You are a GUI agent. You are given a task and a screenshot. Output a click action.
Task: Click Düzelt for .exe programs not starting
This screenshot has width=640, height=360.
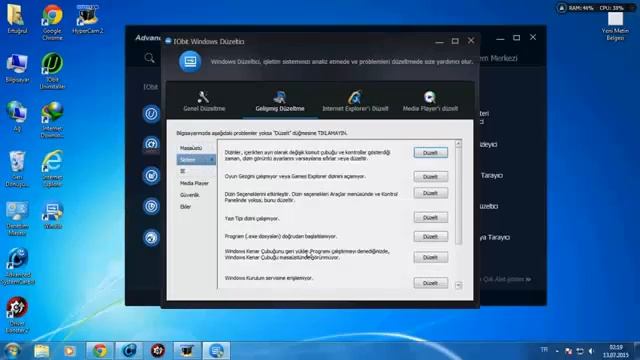pos(430,237)
